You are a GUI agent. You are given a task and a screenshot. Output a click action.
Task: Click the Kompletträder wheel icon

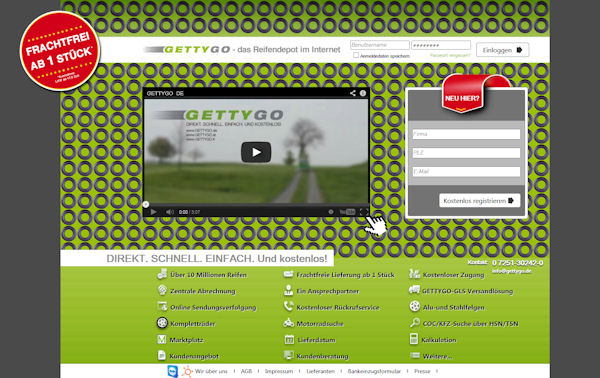[x=162, y=323]
